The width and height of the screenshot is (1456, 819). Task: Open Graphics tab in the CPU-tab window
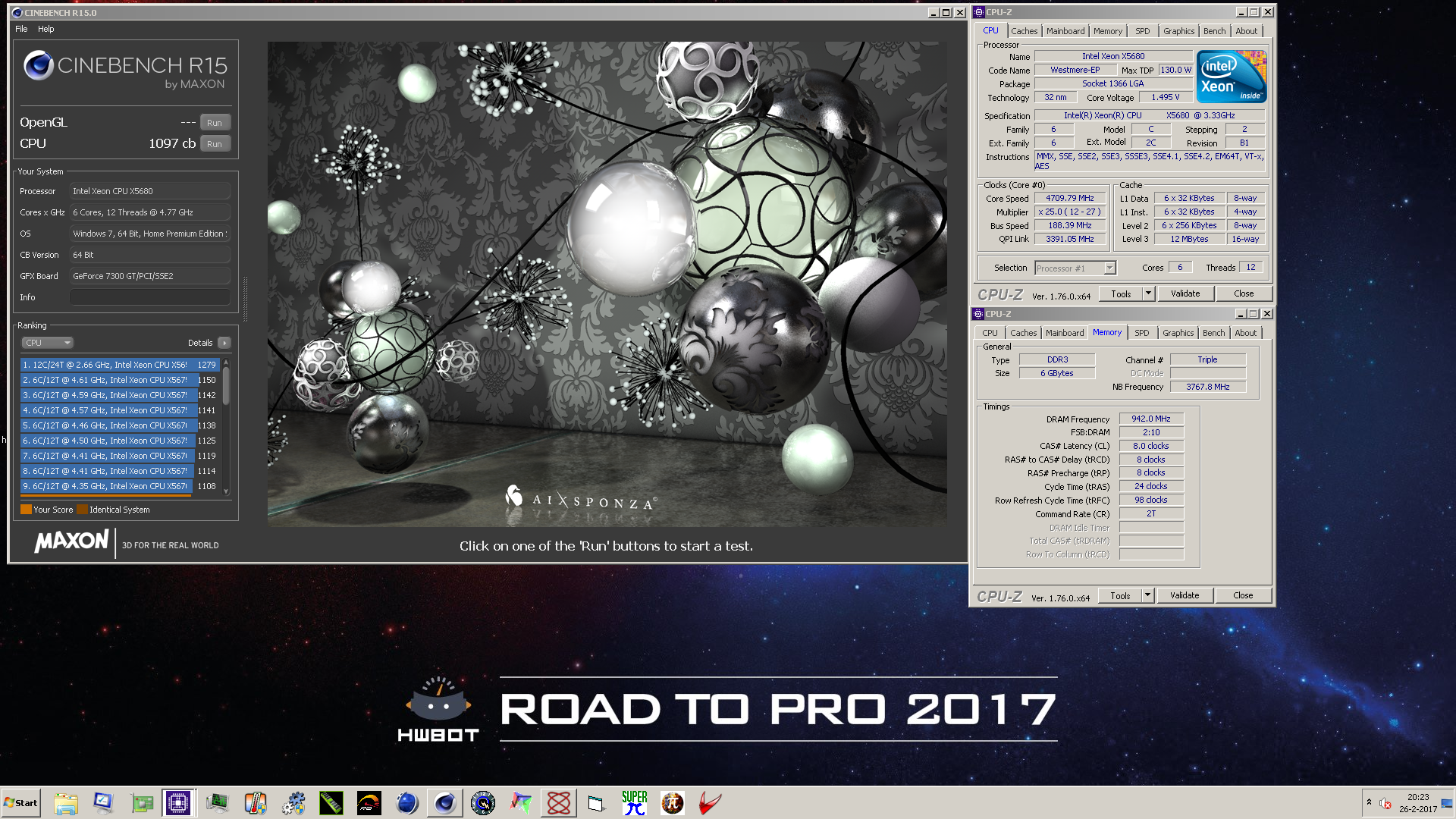coord(1178,31)
